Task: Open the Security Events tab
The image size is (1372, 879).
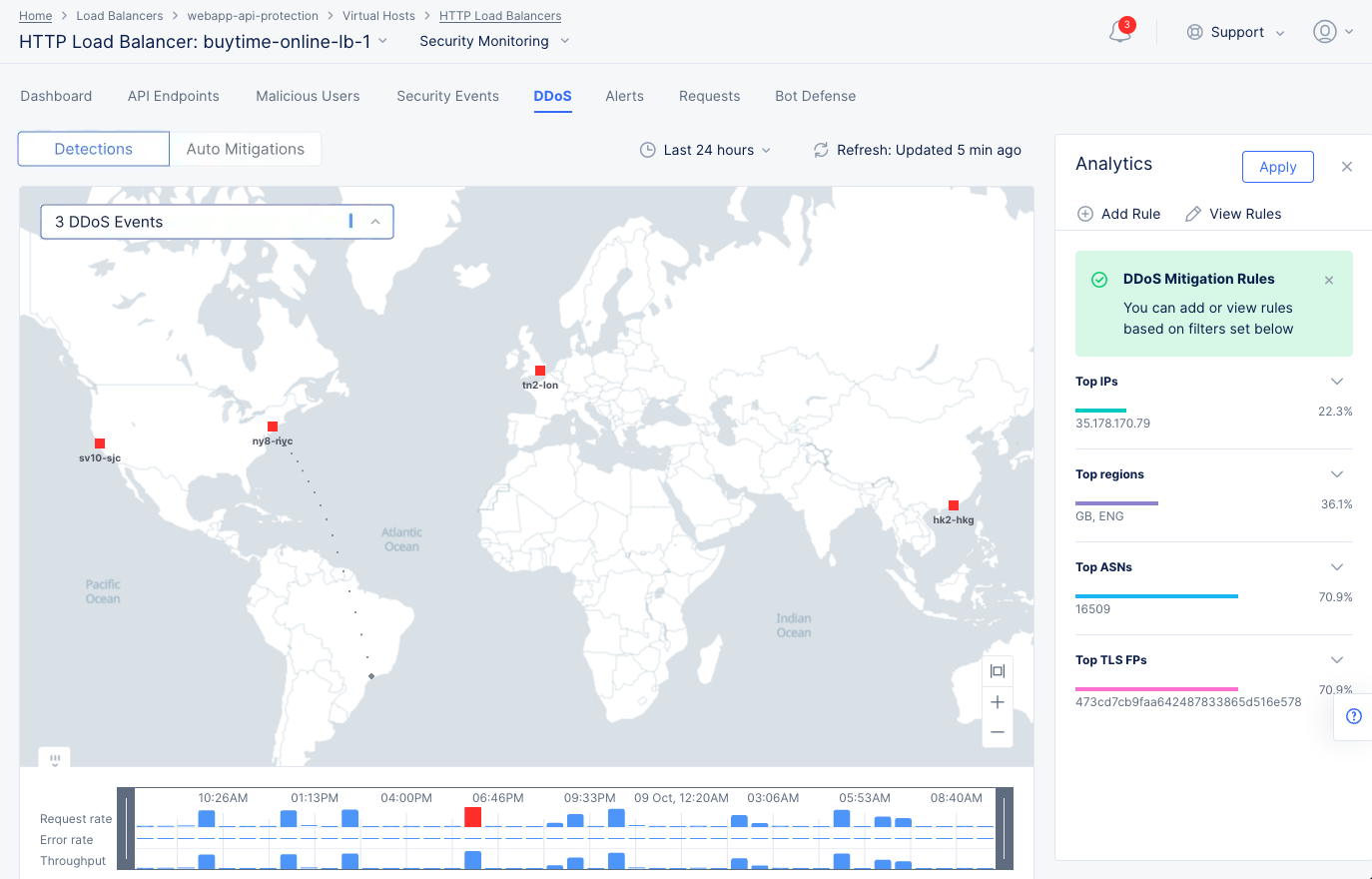Action: coord(447,96)
